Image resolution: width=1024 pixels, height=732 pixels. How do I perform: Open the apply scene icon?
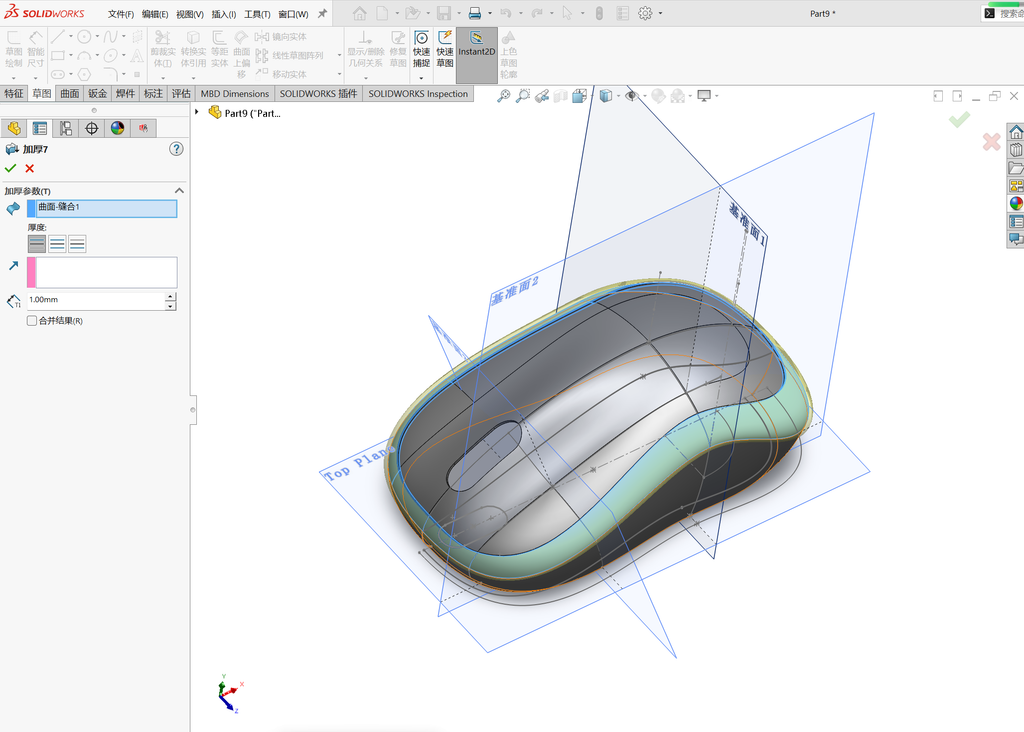click(x=678, y=96)
